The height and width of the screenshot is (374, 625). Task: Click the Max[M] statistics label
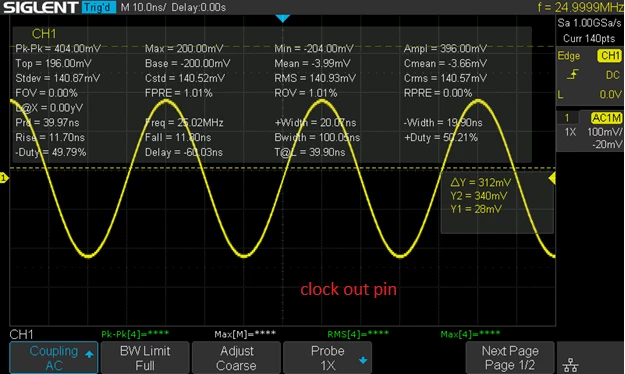click(x=245, y=334)
